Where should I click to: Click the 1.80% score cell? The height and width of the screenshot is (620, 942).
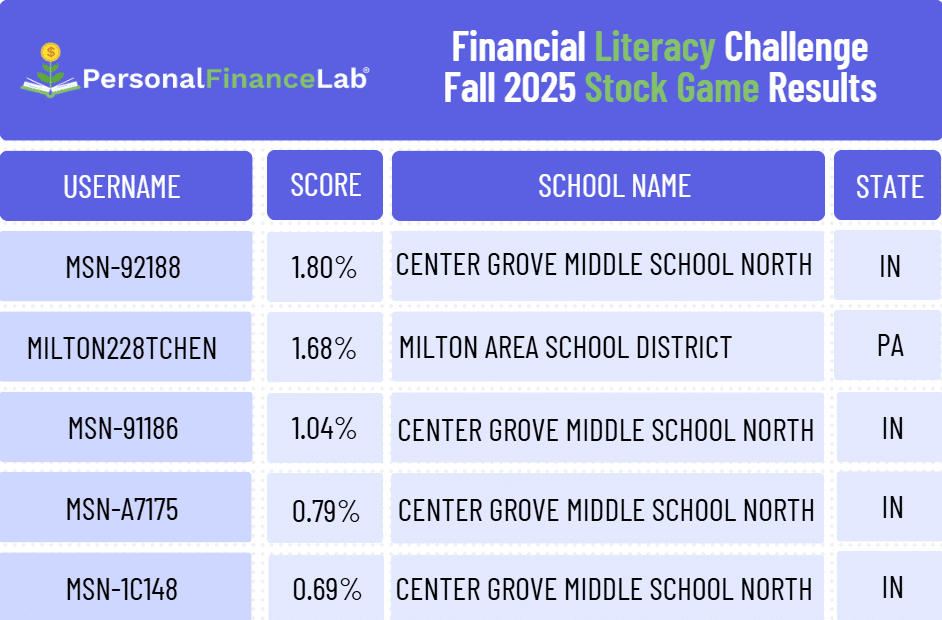tap(324, 267)
